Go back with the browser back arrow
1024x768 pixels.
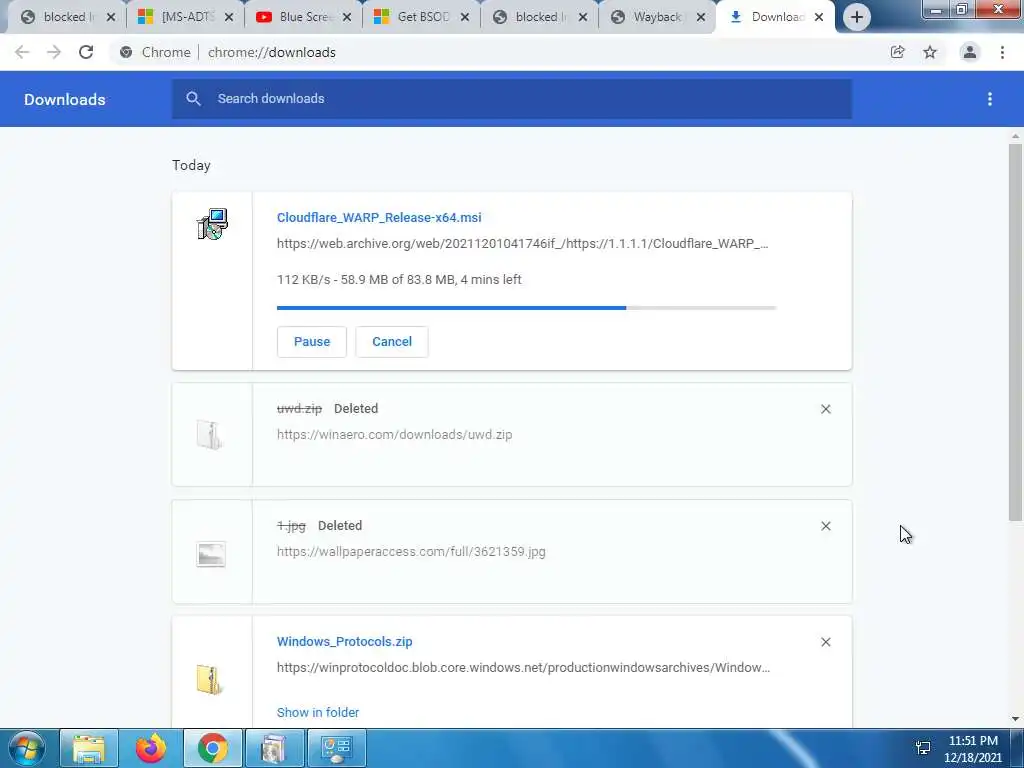point(22,52)
